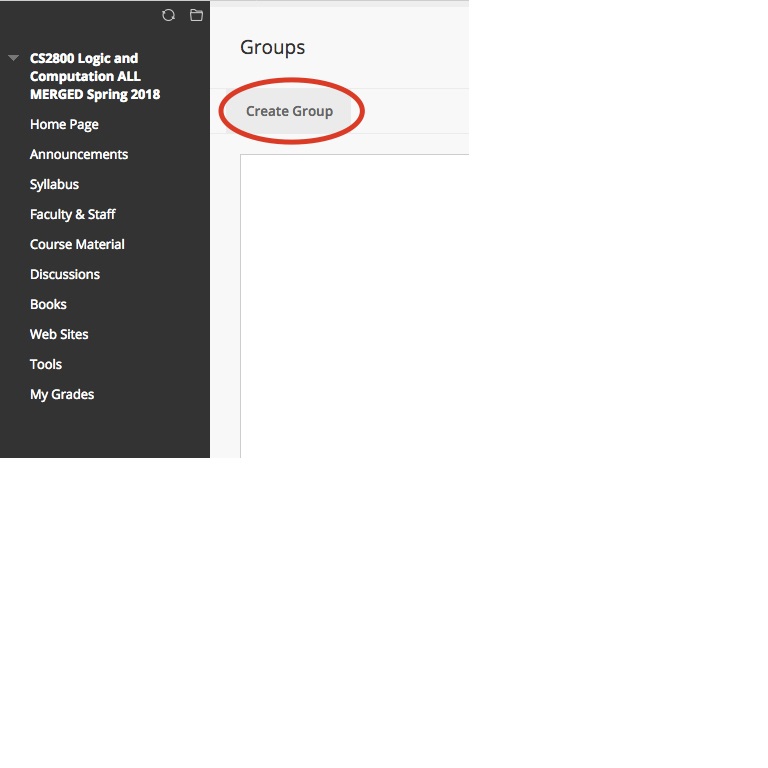Viewport: 768px width, 768px height.
Task: Go to Home Page in course menu
Action: [x=64, y=124]
